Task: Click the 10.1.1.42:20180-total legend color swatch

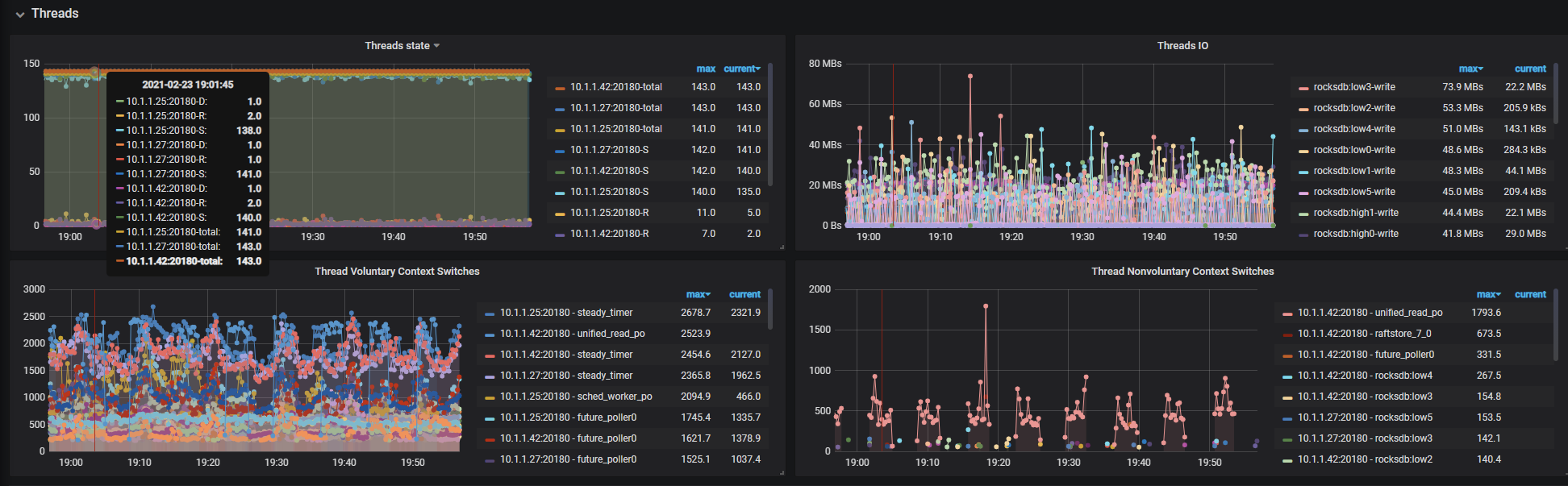Action: tap(560, 87)
